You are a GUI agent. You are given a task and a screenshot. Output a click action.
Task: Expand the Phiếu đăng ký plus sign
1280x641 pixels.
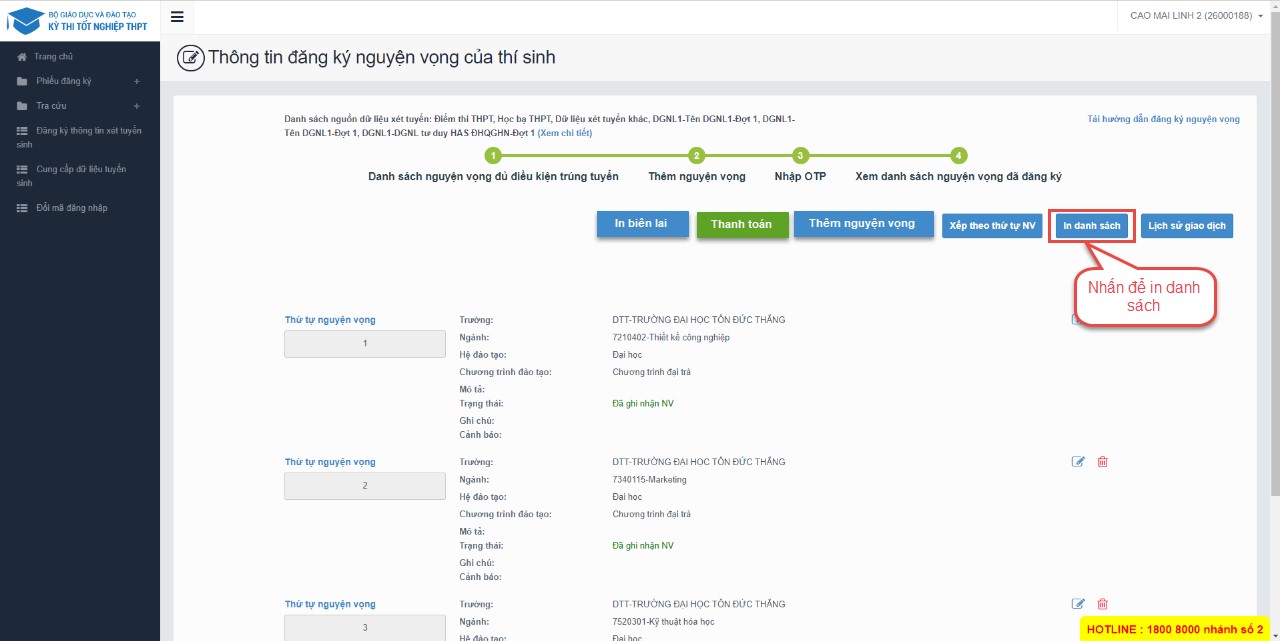pos(136,81)
